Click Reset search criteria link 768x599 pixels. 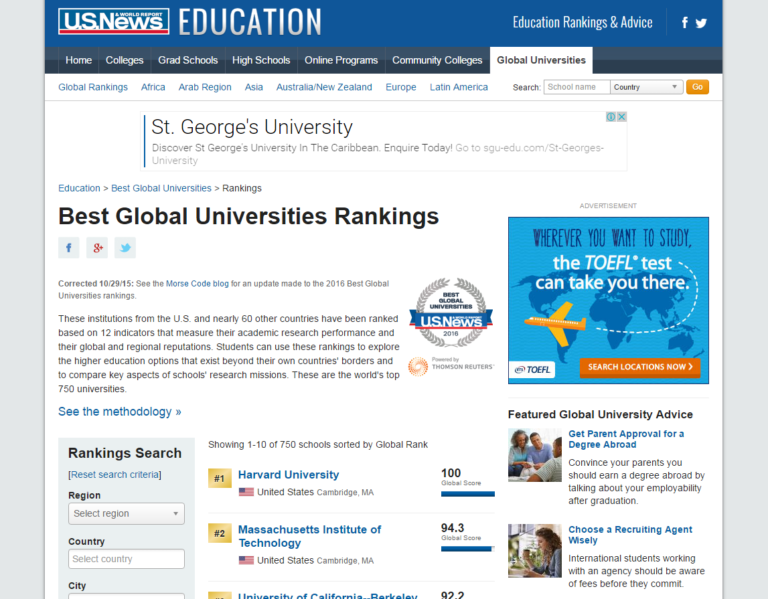click(115, 475)
